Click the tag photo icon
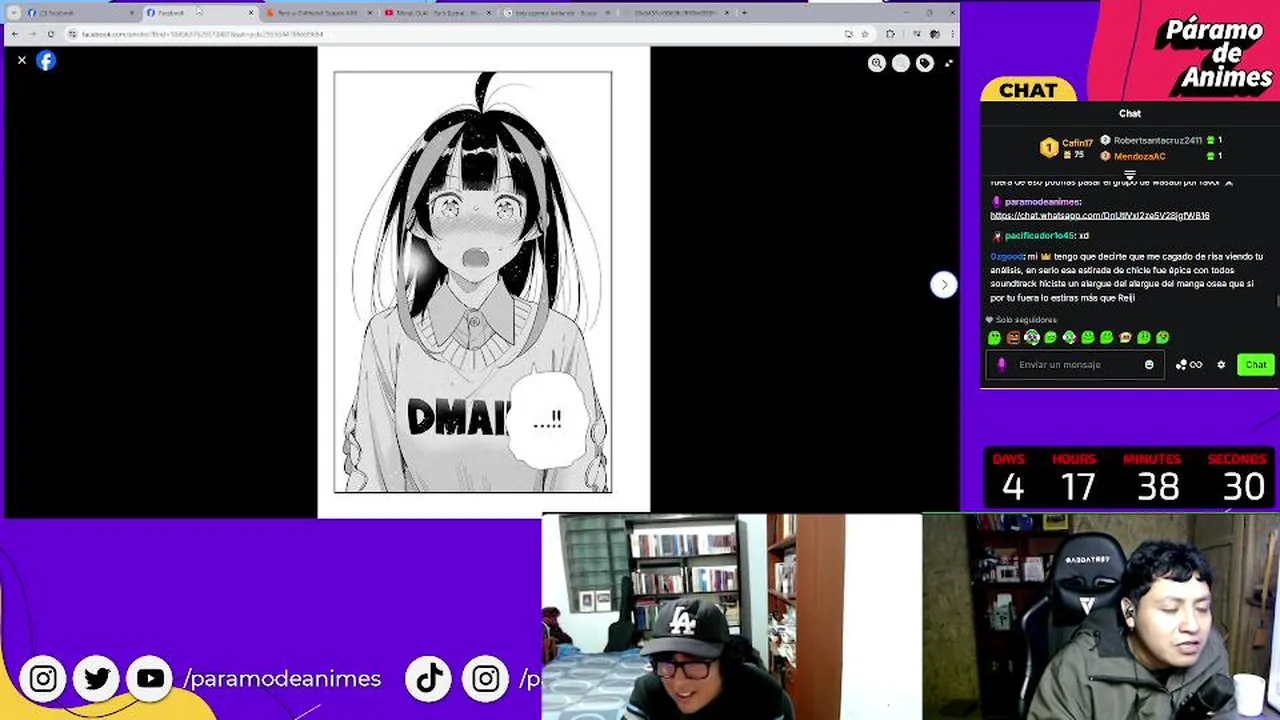Screen dimensions: 1280x720 coord(925,63)
